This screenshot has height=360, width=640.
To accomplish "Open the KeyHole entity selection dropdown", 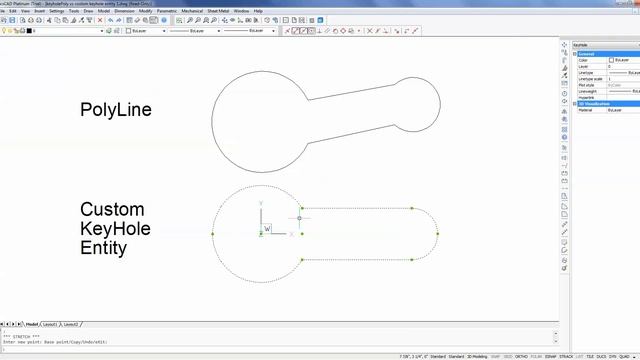I will [606, 45].
